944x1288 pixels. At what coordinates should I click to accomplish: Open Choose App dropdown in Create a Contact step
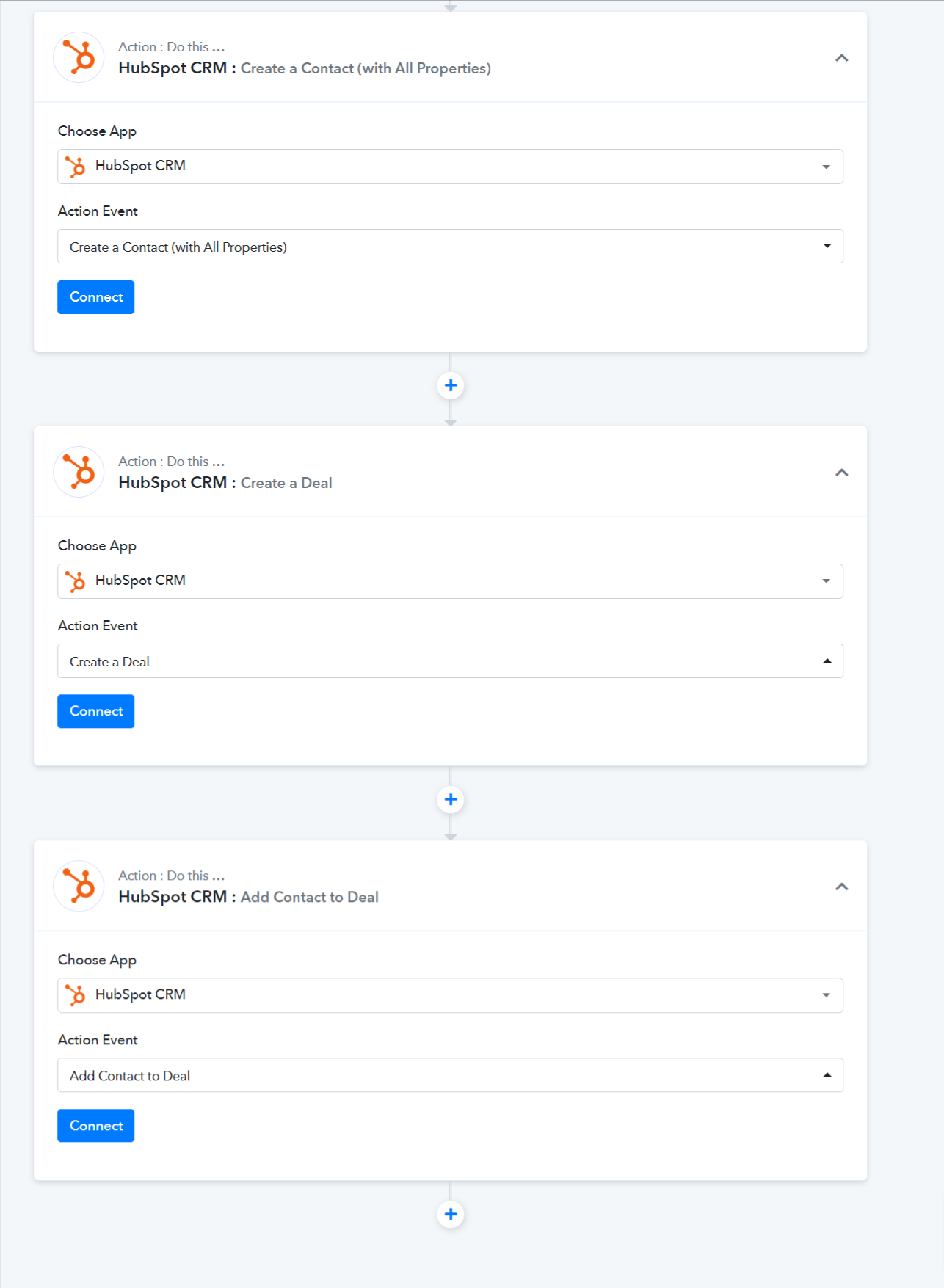coord(450,167)
